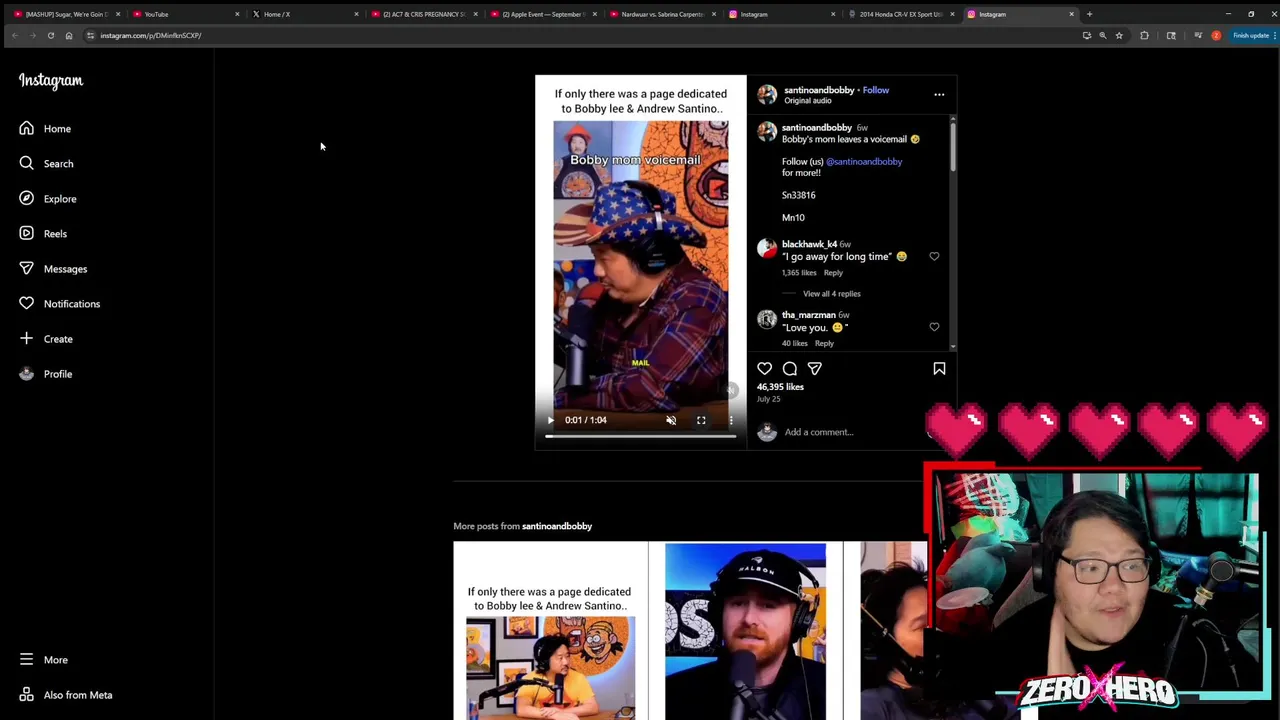Open Messages from the sidebar
The height and width of the screenshot is (720, 1280).
pos(53,269)
